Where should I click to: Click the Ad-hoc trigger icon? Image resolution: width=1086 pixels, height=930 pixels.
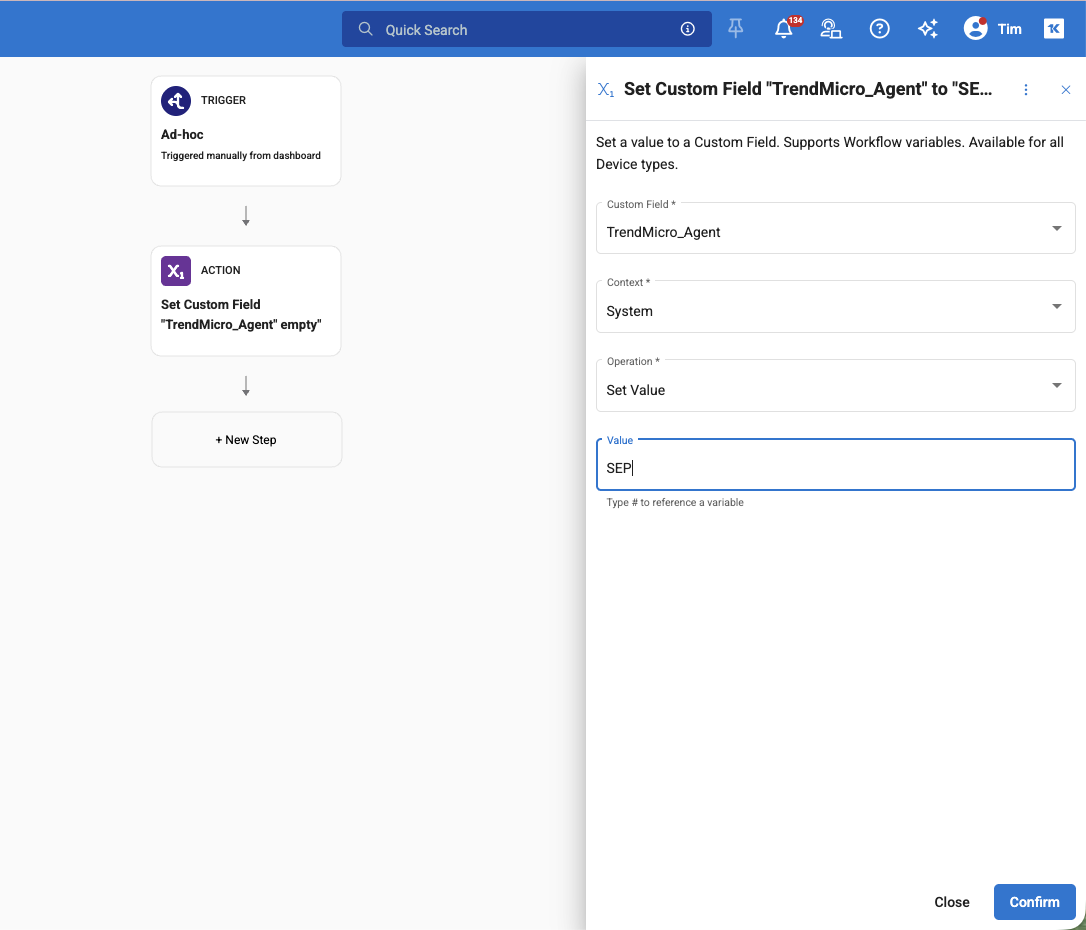point(176,101)
